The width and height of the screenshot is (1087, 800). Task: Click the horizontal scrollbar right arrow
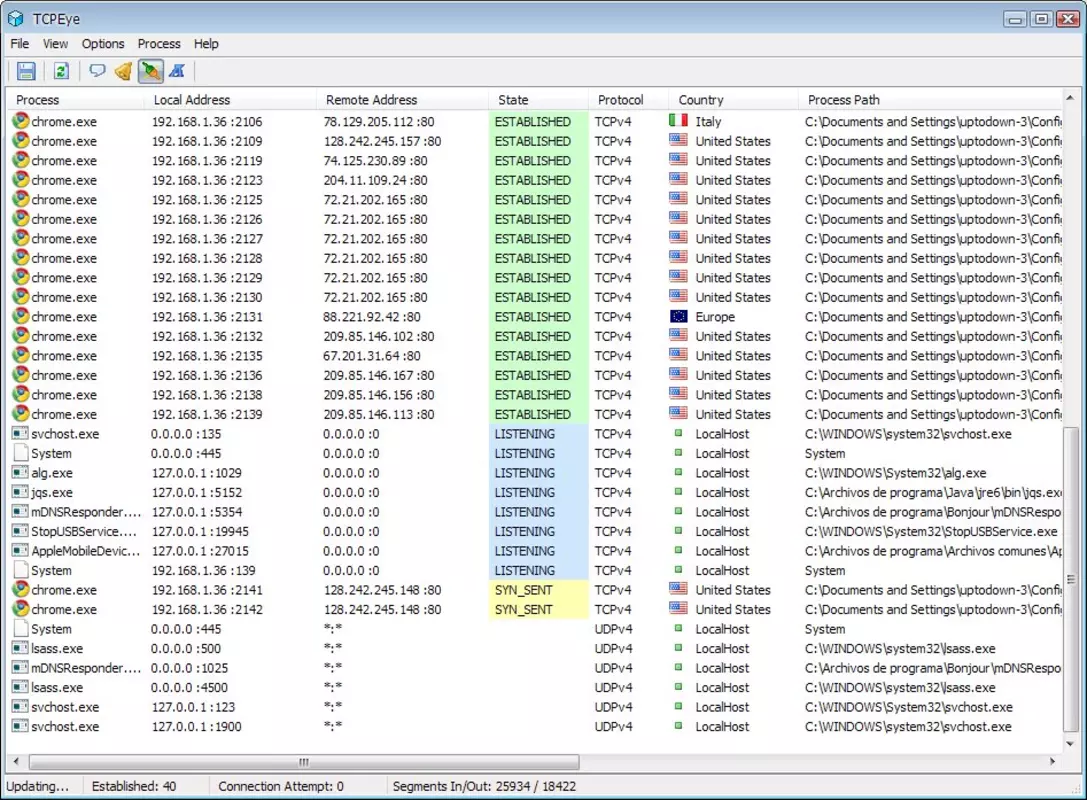[x=1052, y=761]
